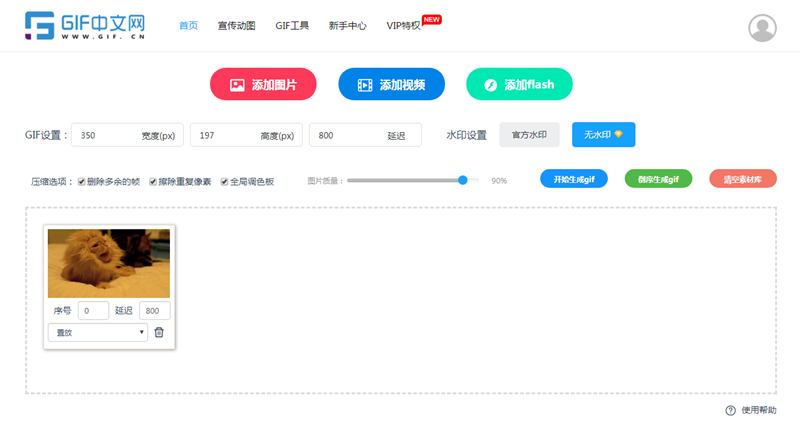Select the cat frame thumbnail
This screenshot has height=421, width=800.
click(x=109, y=263)
